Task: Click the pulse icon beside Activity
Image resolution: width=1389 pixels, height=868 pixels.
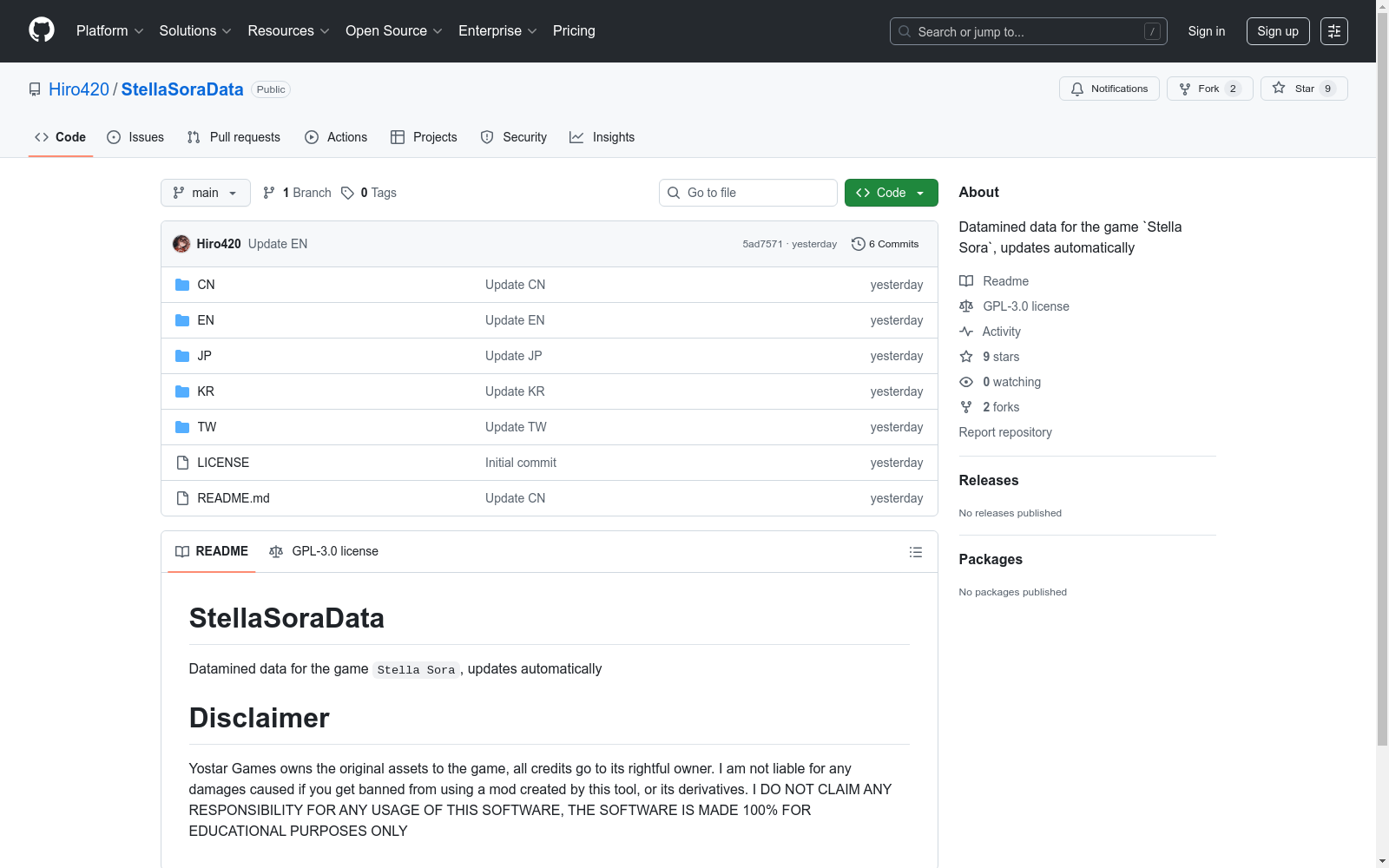Action: (x=966, y=332)
